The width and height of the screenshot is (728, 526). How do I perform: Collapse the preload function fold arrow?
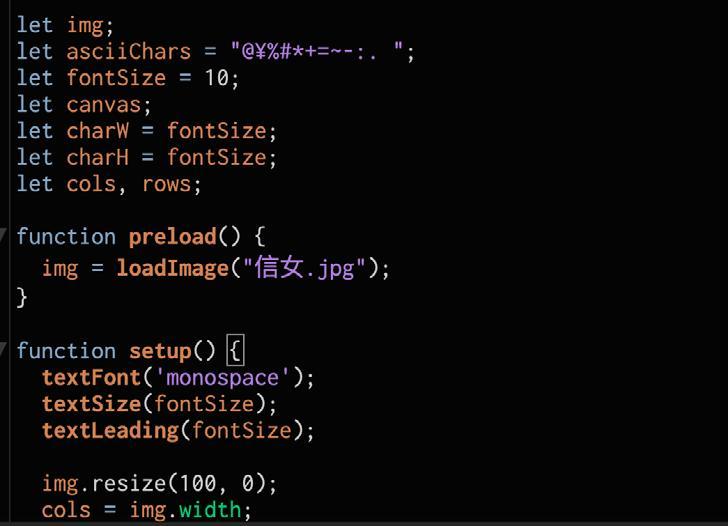pyautogui.click(x=3, y=236)
